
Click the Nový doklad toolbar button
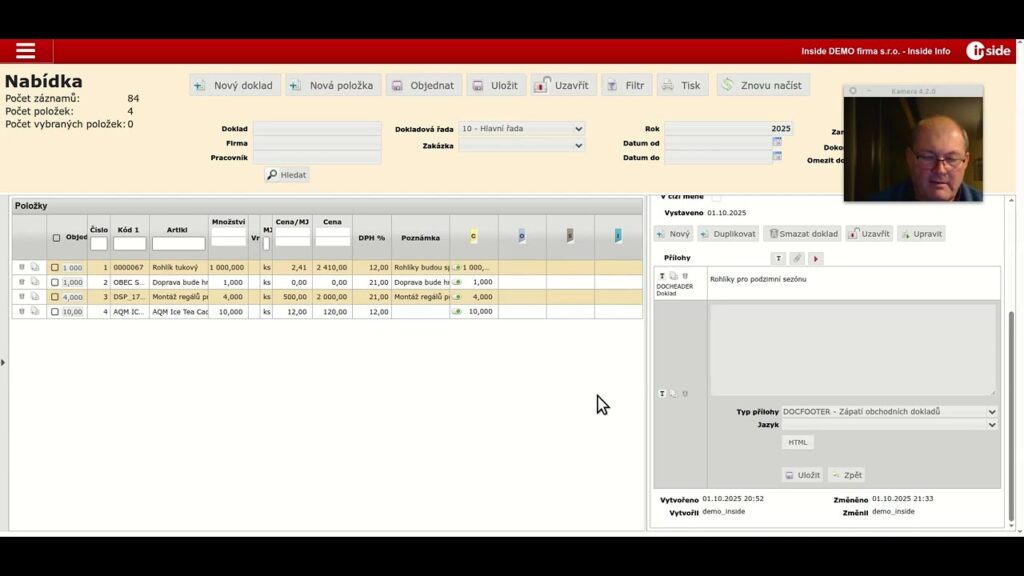pyautogui.click(x=235, y=85)
